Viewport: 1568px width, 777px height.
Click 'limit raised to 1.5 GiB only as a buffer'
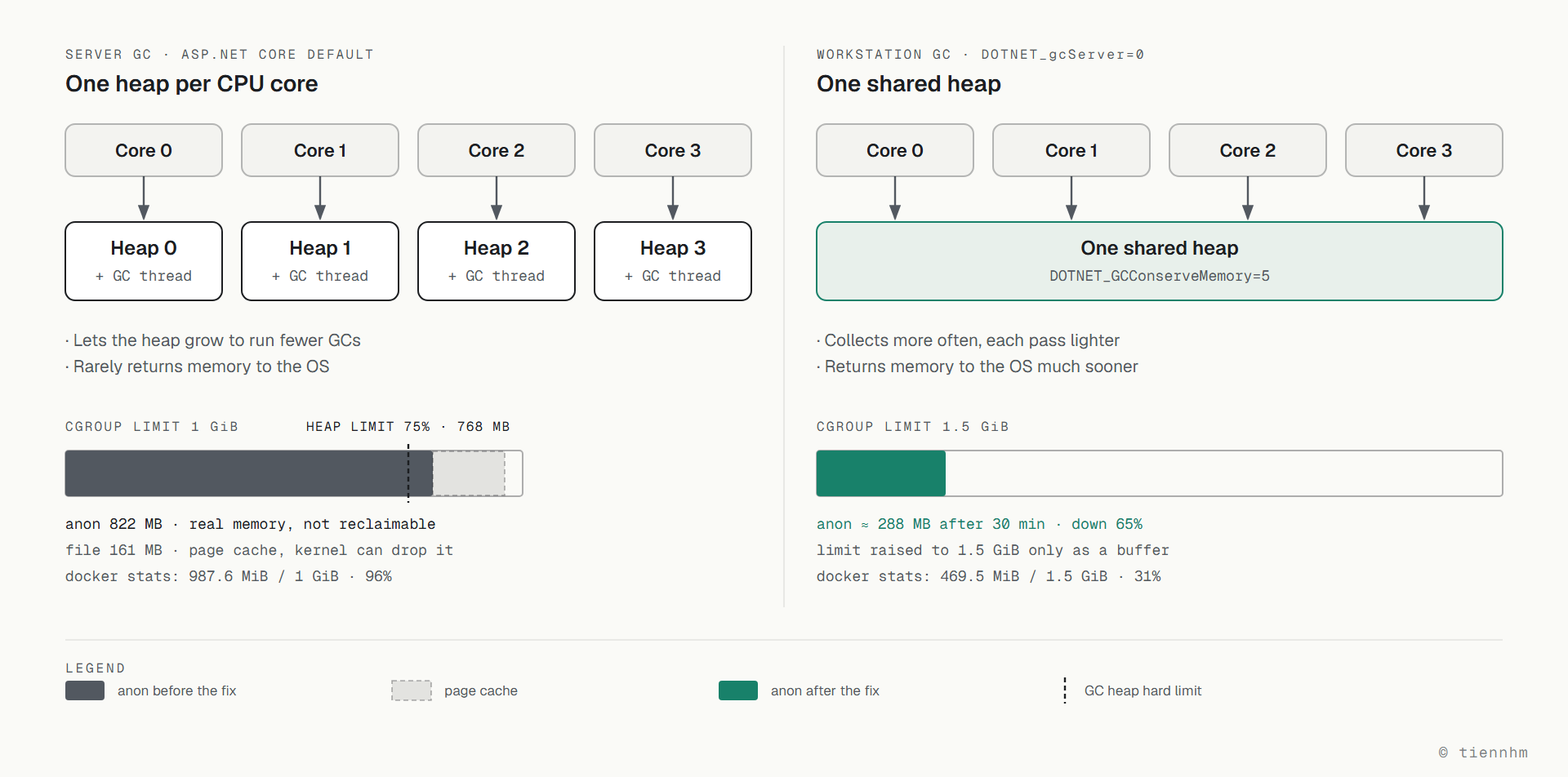tap(993, 550)
